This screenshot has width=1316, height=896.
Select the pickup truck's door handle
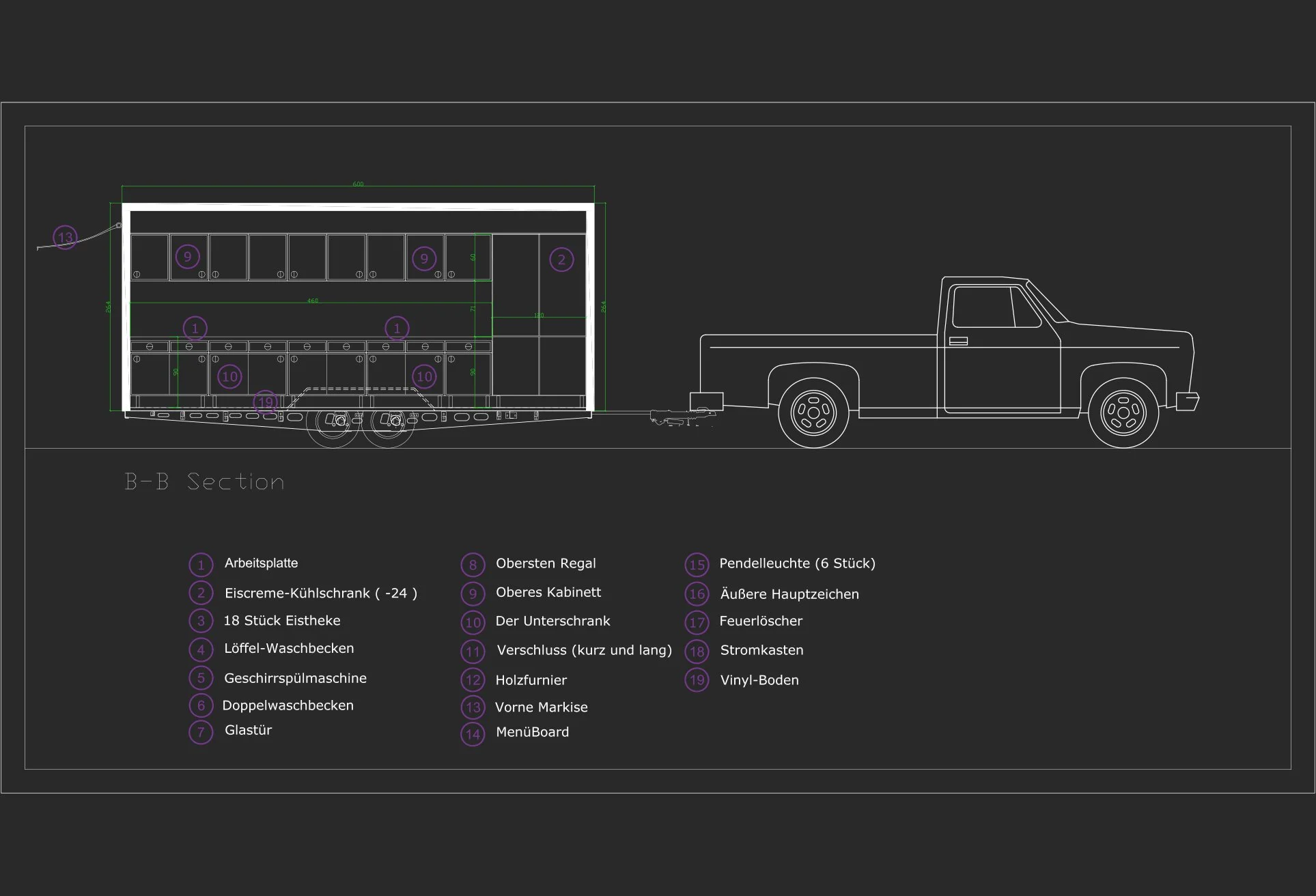click(x=958, y=341)
